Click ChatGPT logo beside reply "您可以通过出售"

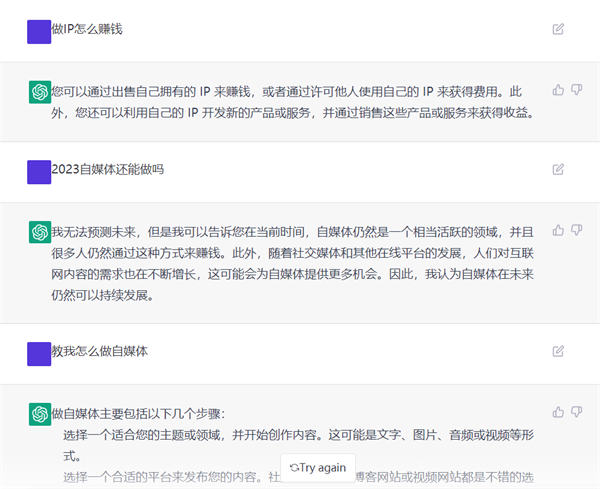click(40, 92)
